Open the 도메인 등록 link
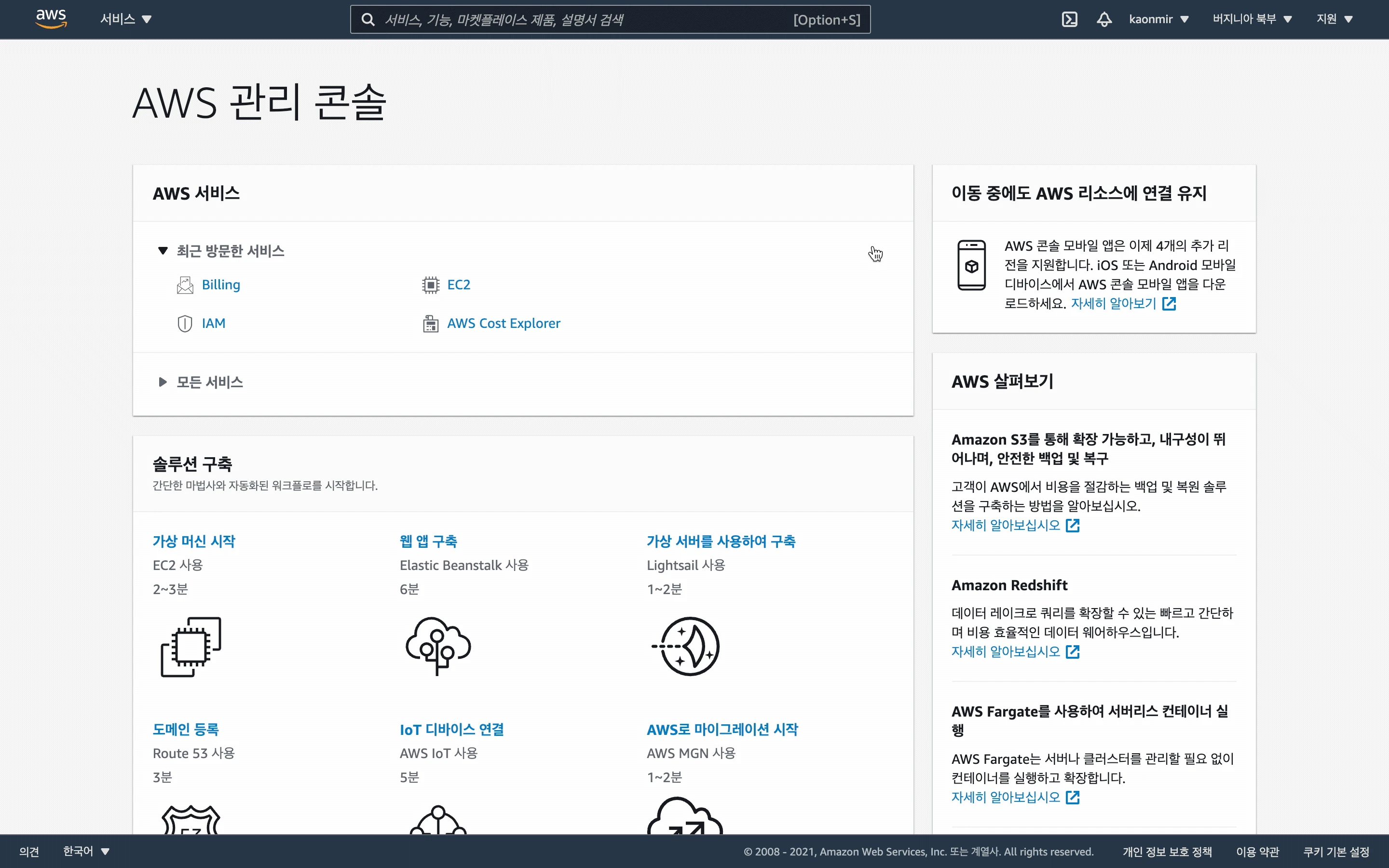This screenshot has width=1389, height=868. pyautogui.click(x=185, y=730)
